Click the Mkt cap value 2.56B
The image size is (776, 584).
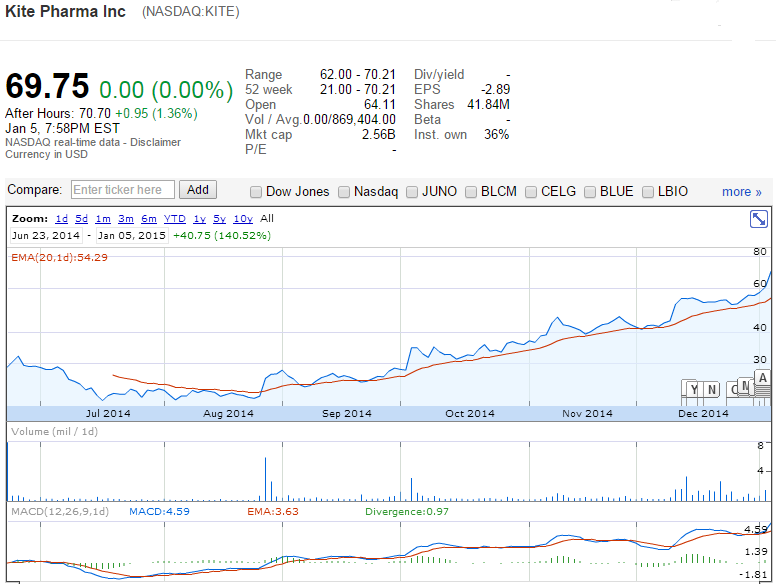pos(379,135)
